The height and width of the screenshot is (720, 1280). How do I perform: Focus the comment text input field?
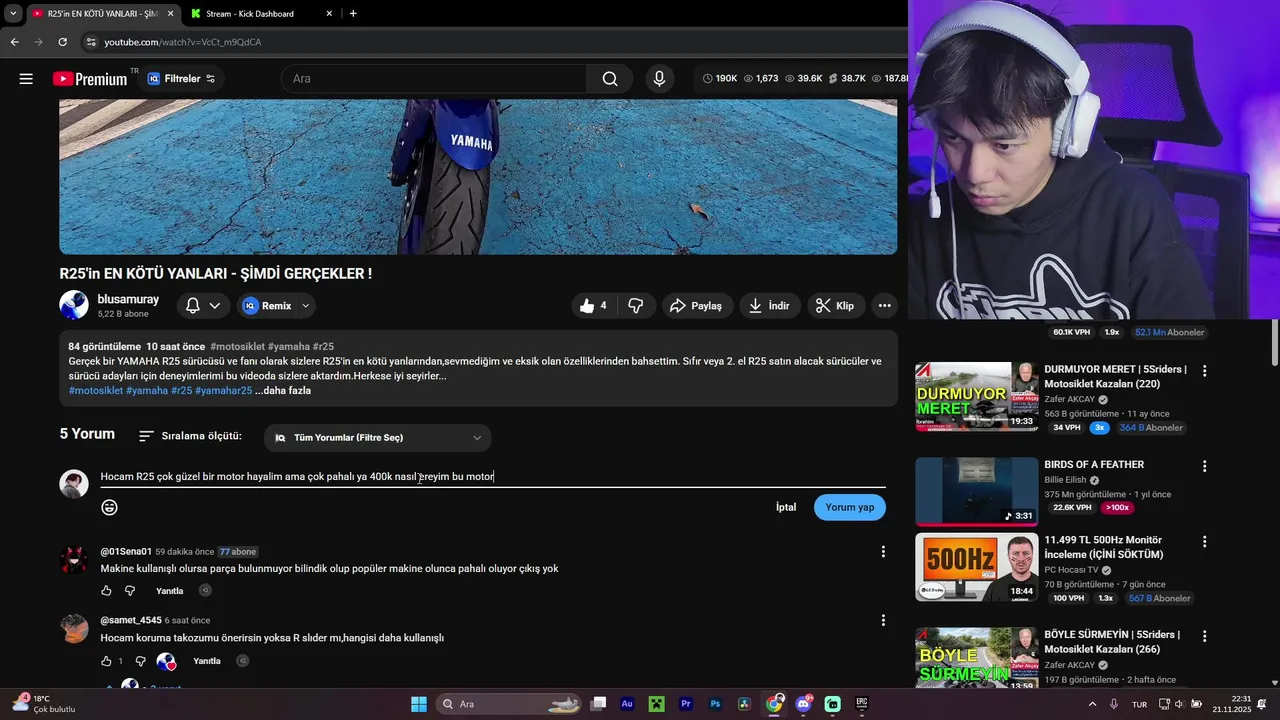point(493,477)
